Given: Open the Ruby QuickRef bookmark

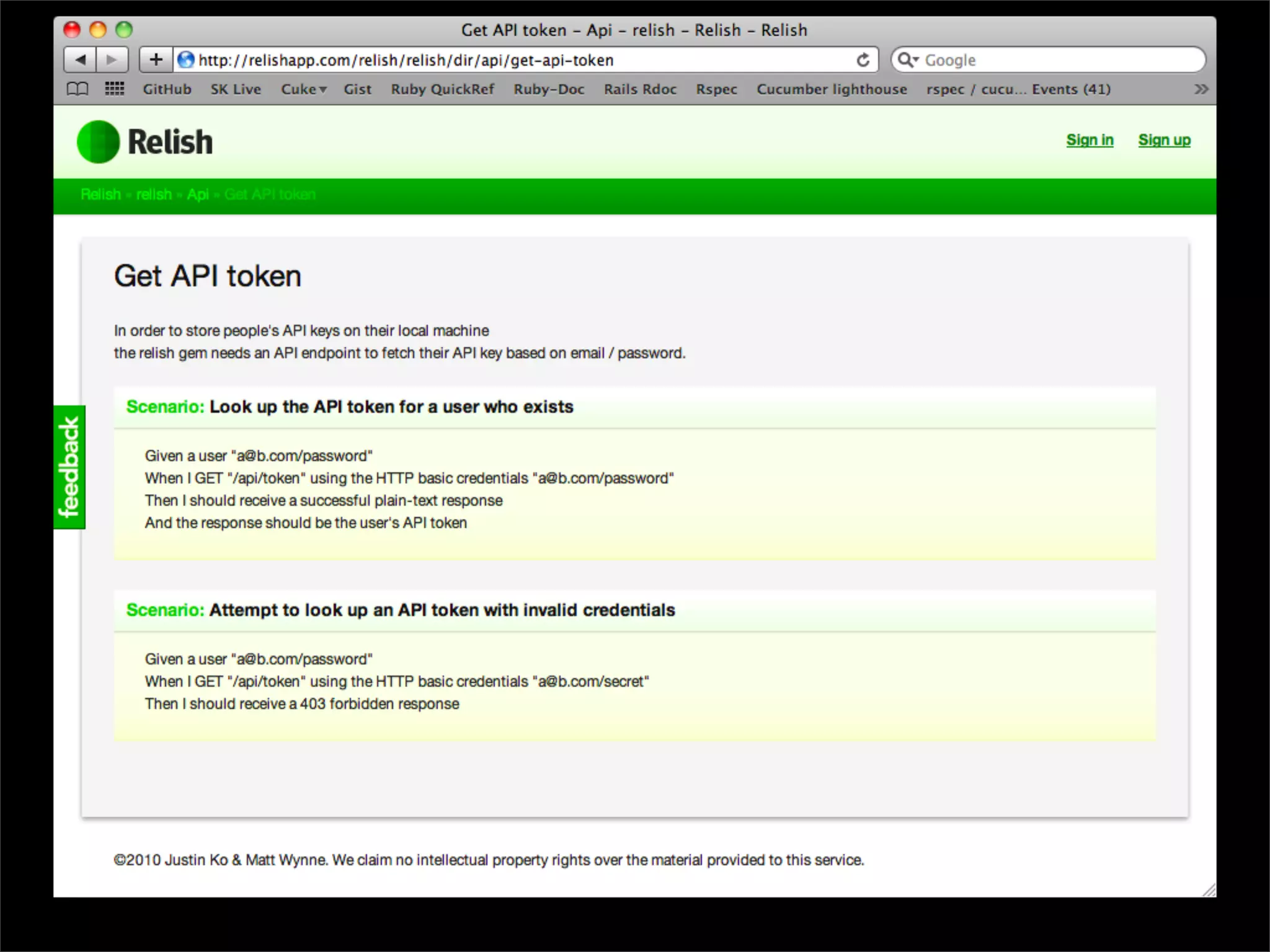Looking at the screenshot, I should pos(442,89).
